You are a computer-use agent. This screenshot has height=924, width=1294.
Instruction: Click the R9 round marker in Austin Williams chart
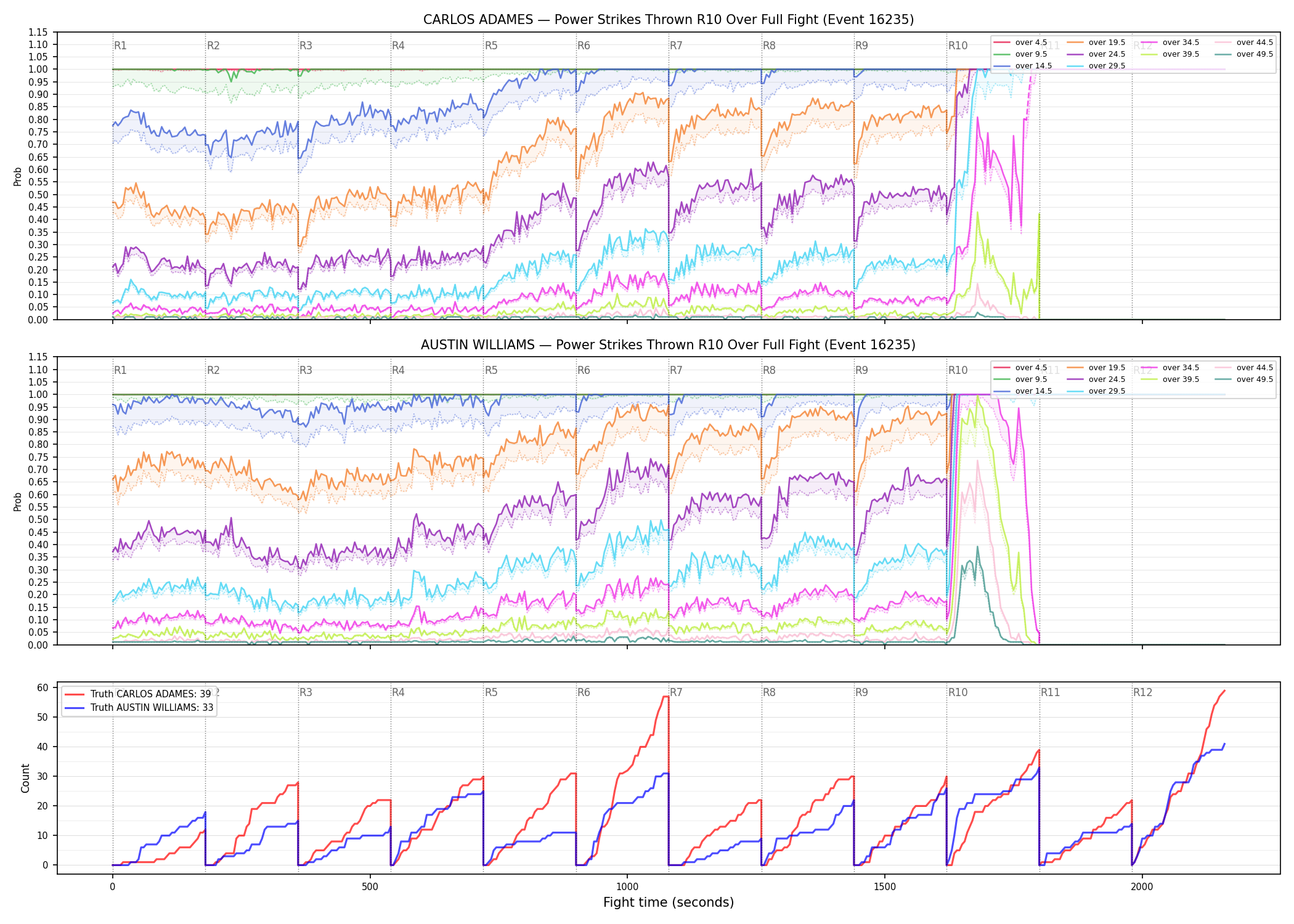(861, 370)
